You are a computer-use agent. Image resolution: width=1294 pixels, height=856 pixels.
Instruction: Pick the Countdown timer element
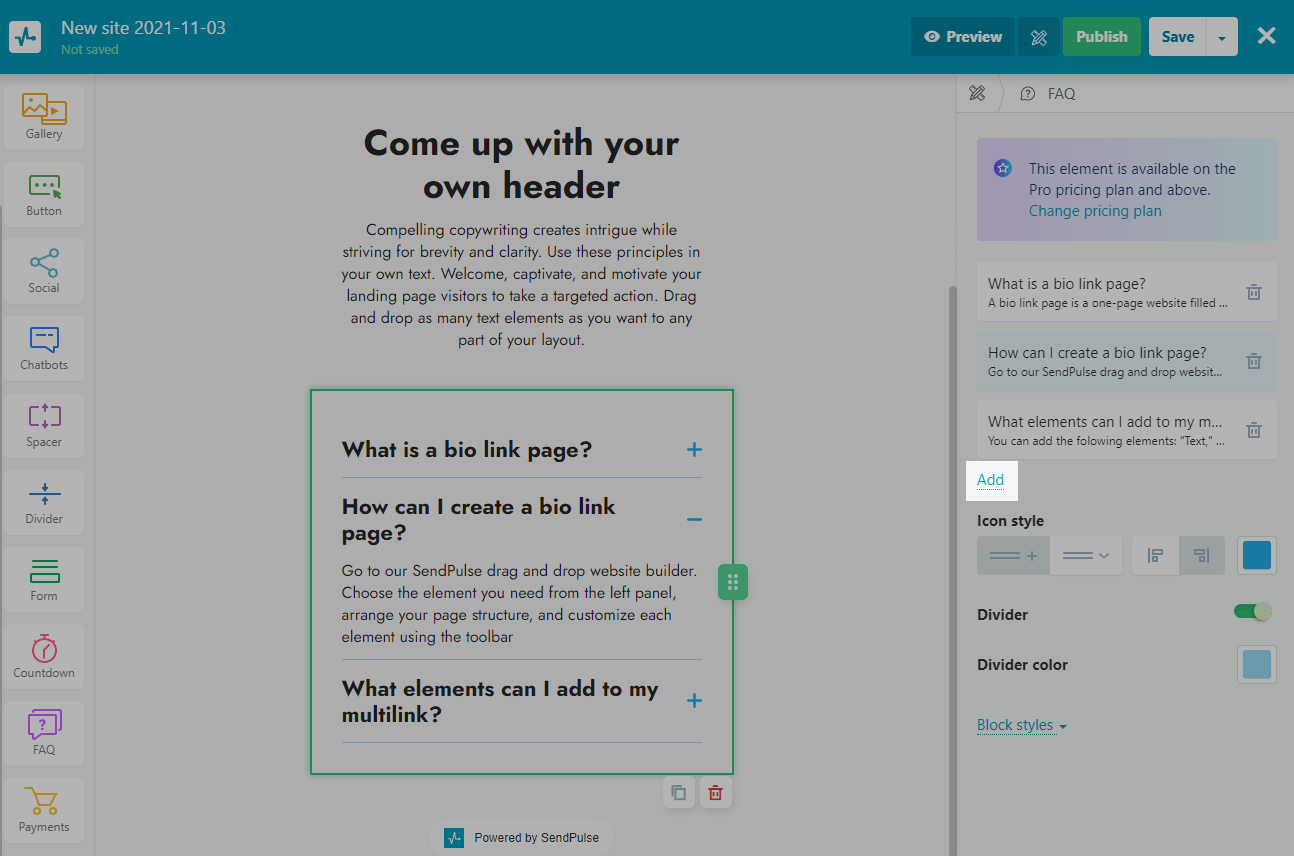tap(44, 655)
